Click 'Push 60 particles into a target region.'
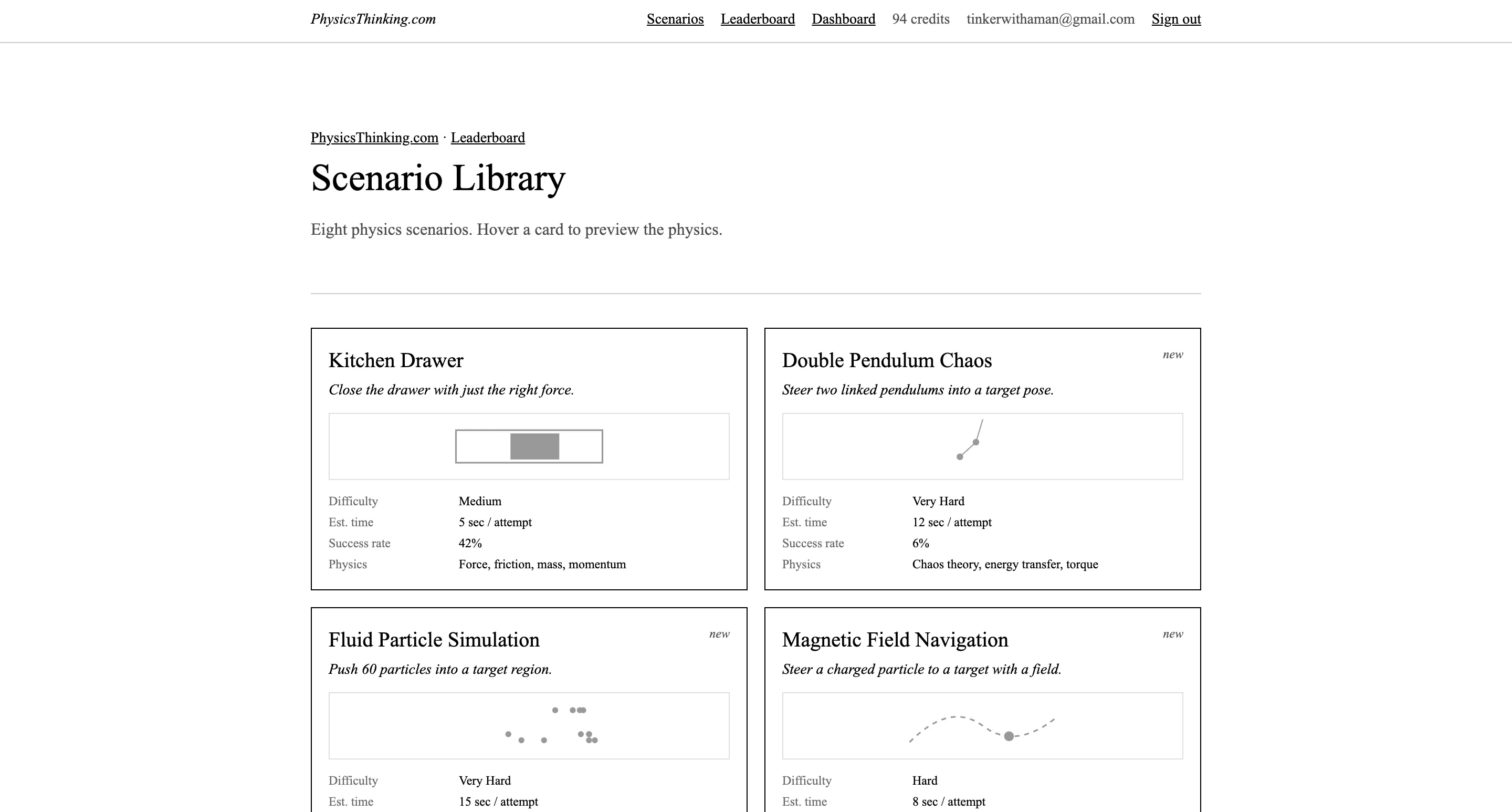 click(440, 669)
